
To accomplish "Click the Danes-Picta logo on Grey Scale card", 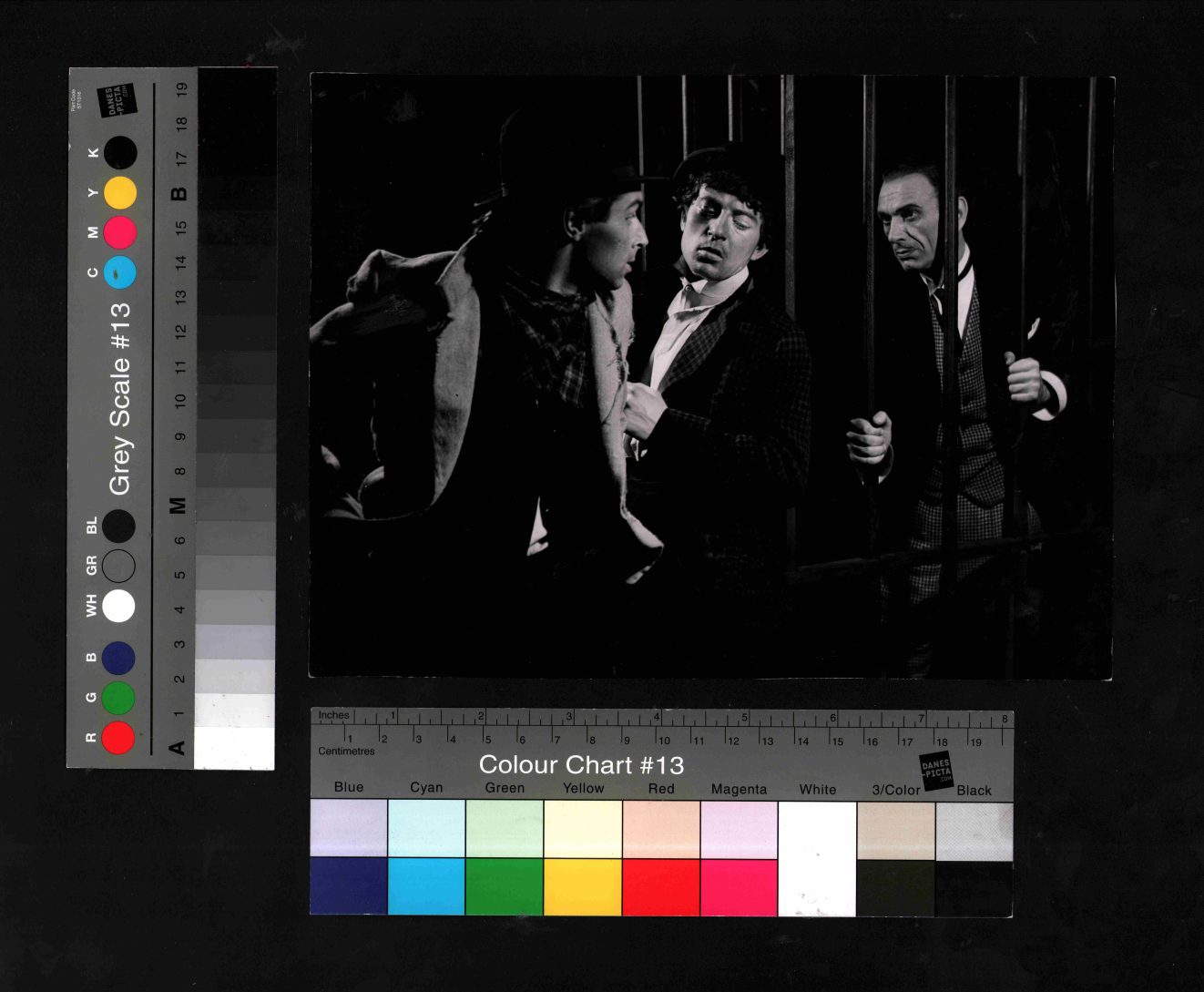I will pyautogui.click(x=117, y=100).
